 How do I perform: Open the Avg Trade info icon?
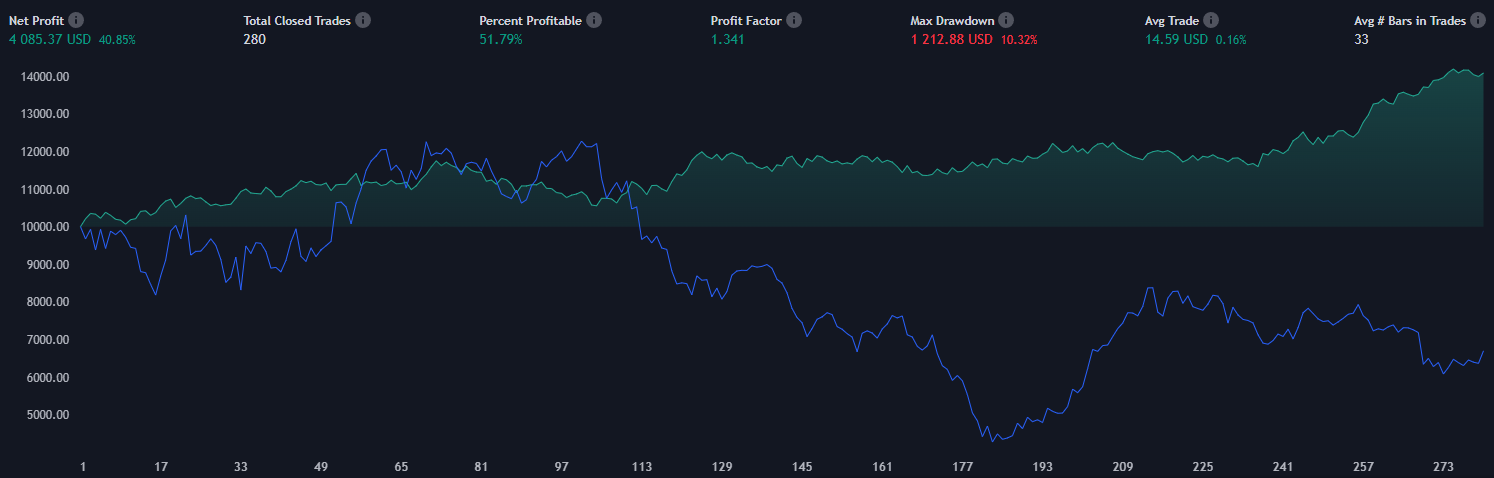coord(1211,20)
